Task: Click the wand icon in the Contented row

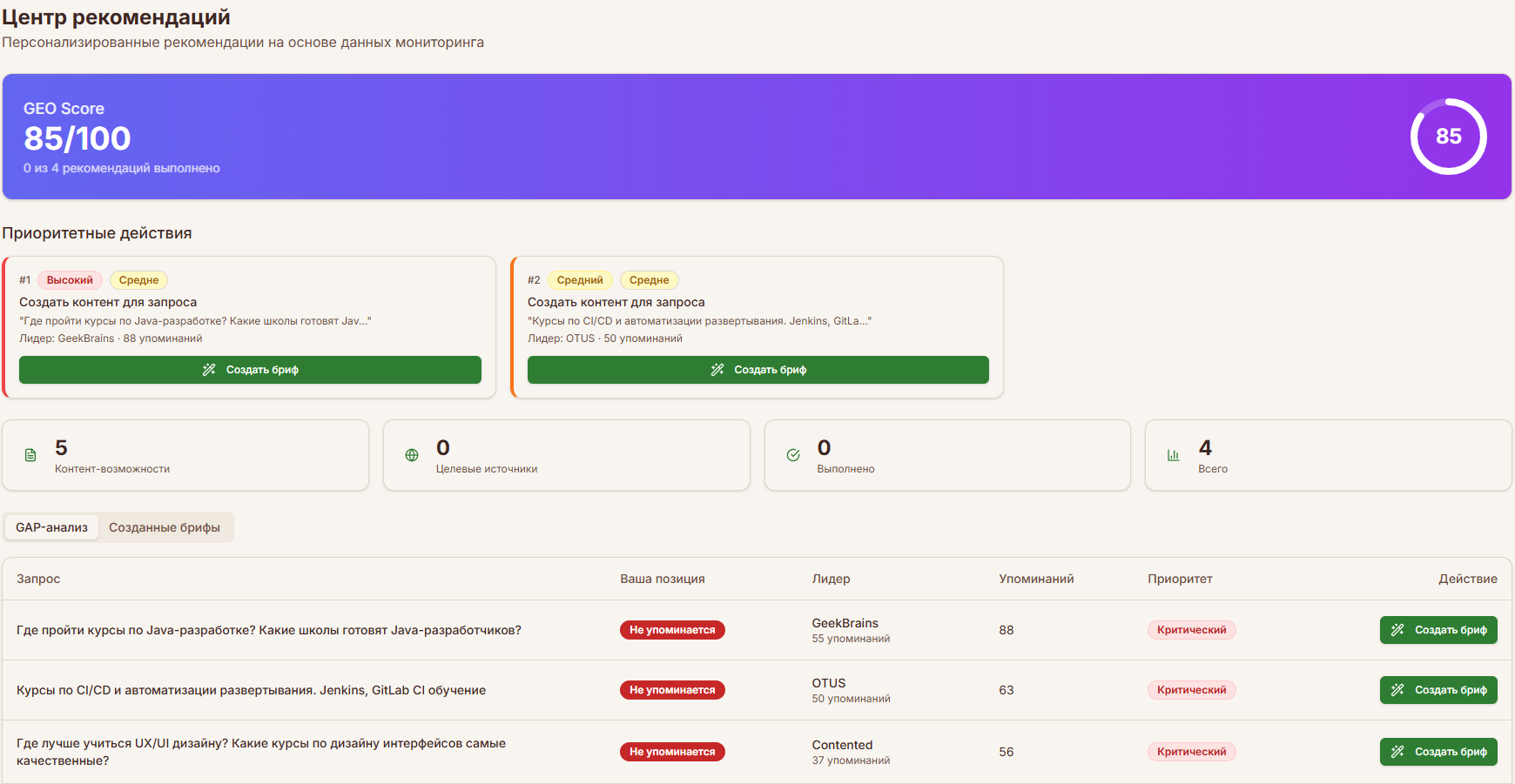Action: pos(1397,752)
